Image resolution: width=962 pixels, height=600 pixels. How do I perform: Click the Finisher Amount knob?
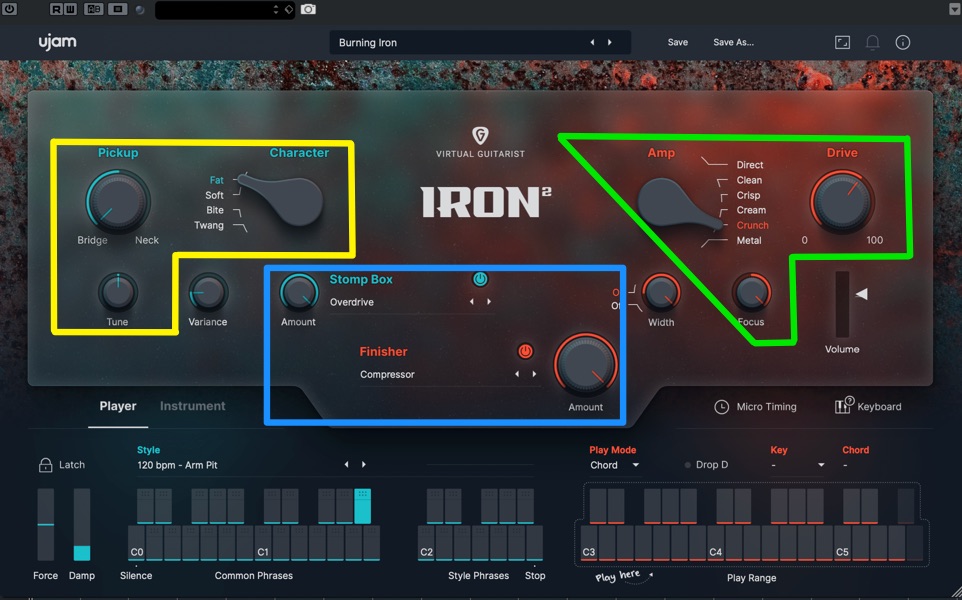tap(585, 365)
